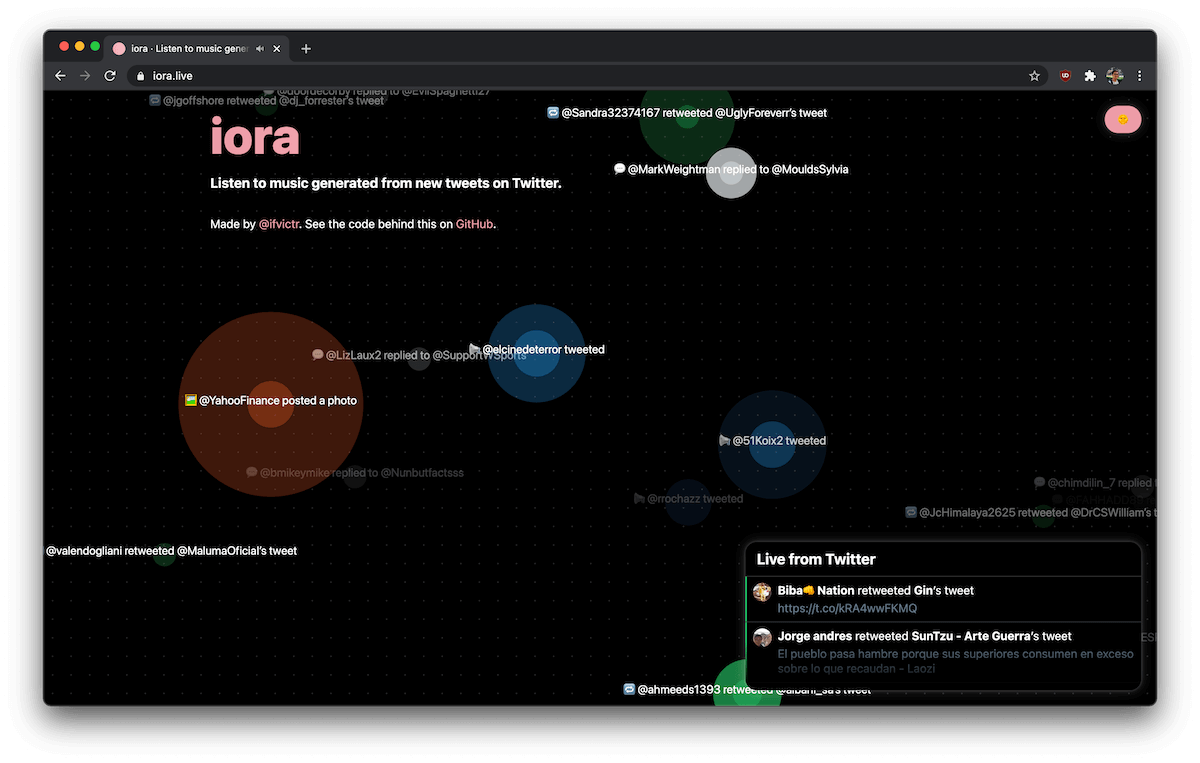The height and width of the screenshot is (763, 1200).
Task: Click the Live from Twitter panel header
Action: (943, 559)
